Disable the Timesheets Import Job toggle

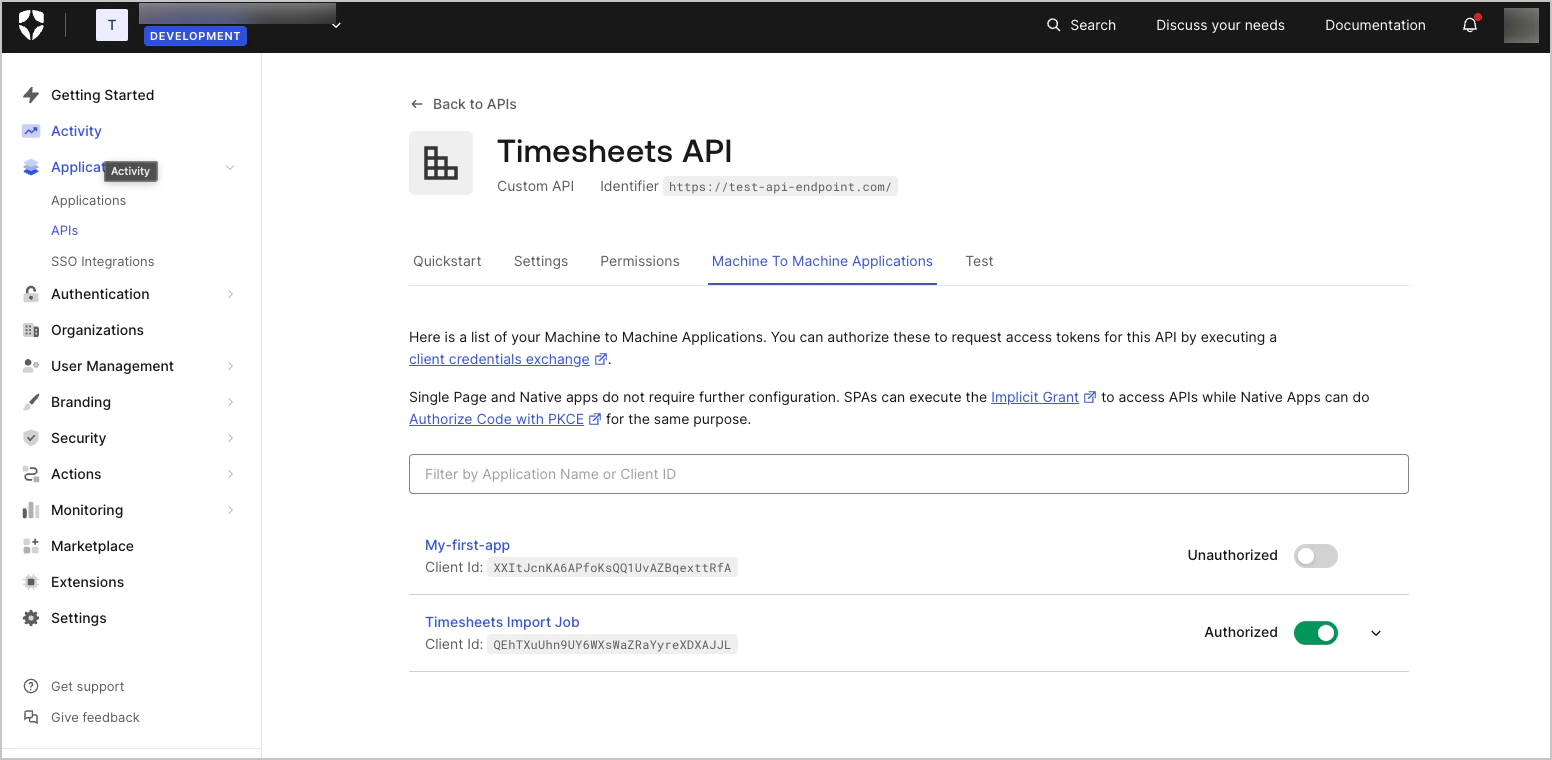pos(1315,633)
